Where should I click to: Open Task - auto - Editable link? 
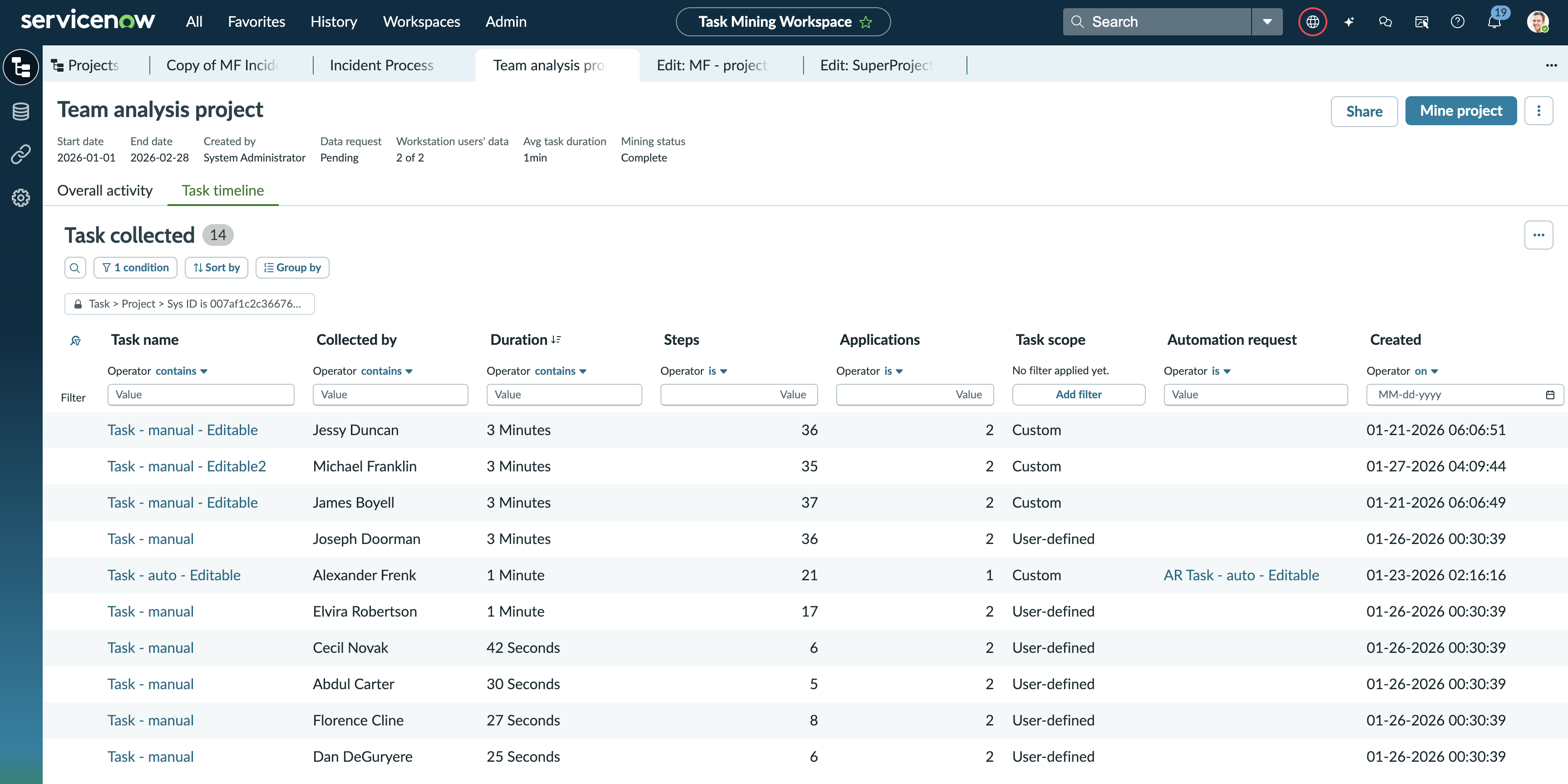coord(174,575)
